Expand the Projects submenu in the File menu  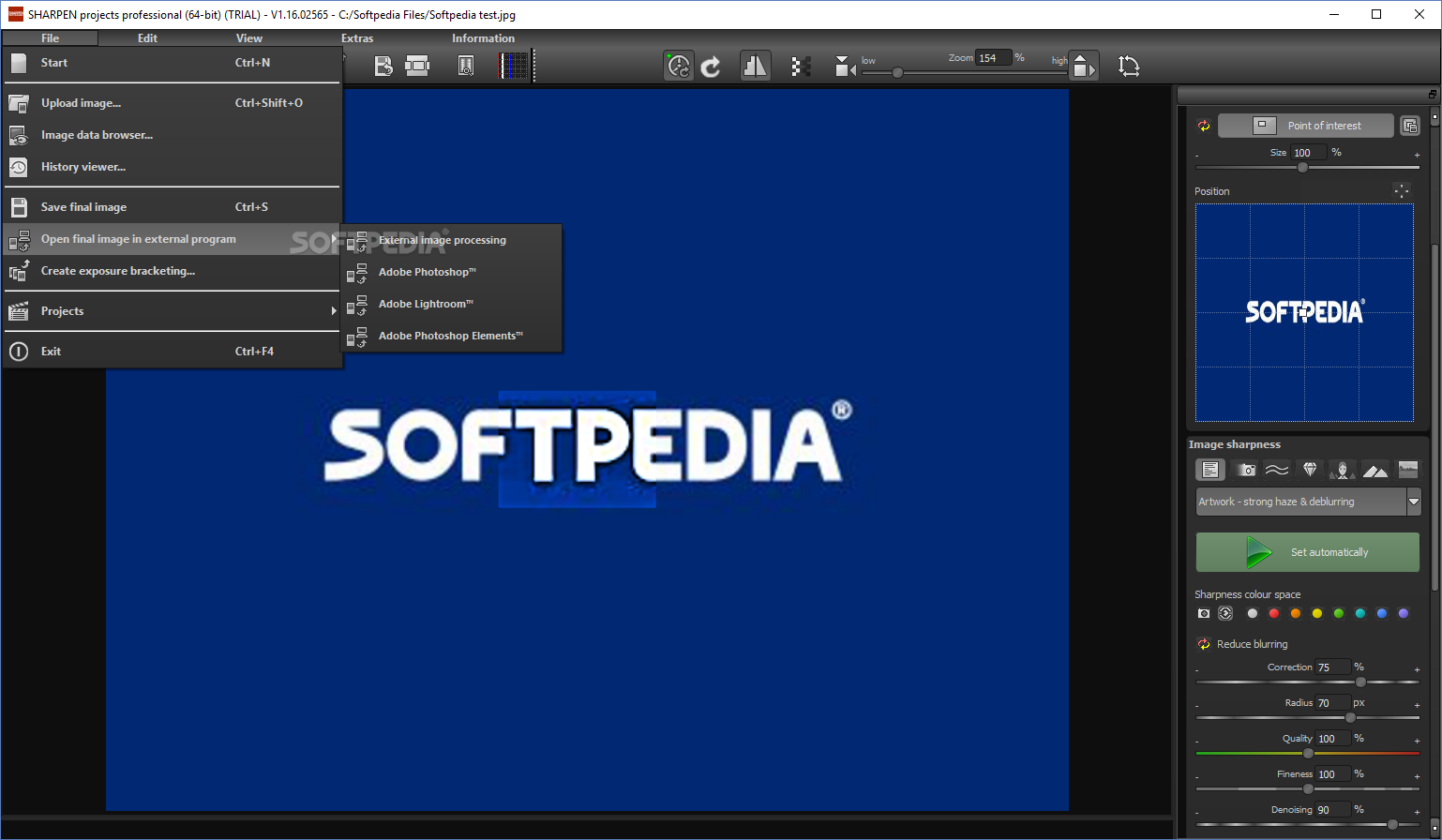coord(173,311)
